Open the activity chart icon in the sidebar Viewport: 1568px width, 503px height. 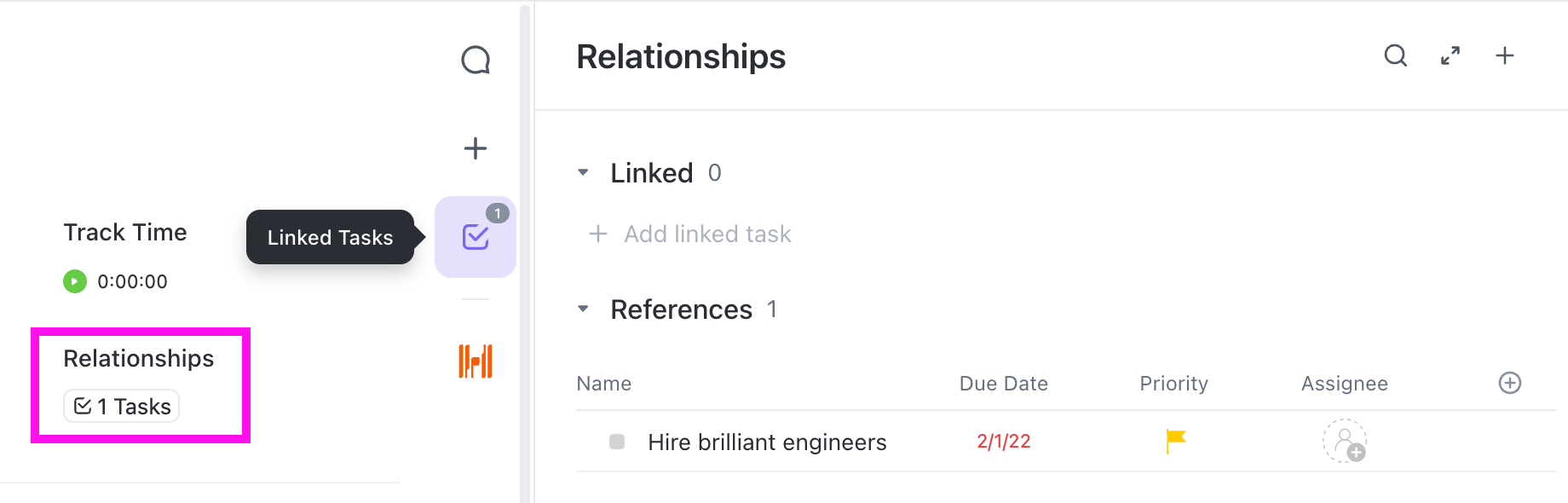point(475,361)
